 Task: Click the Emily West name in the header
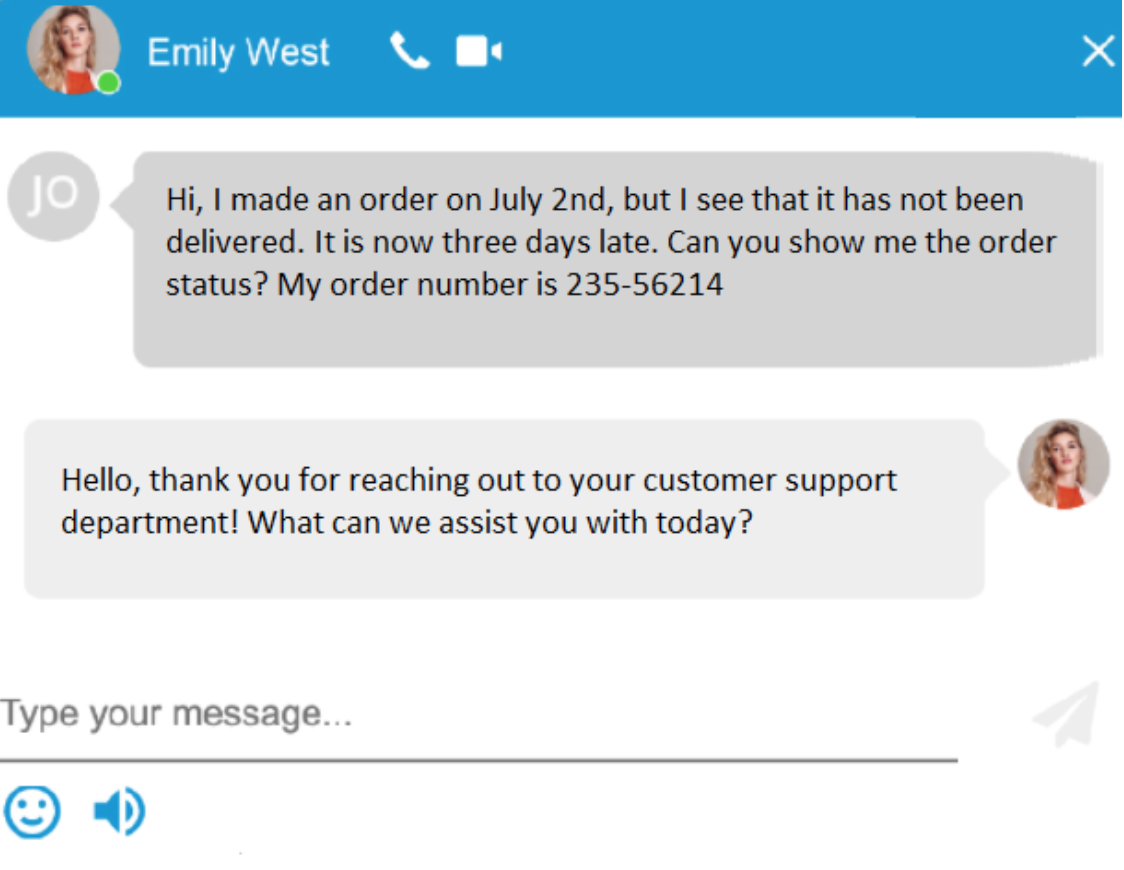pyautogui.click(x=238, y=52)
